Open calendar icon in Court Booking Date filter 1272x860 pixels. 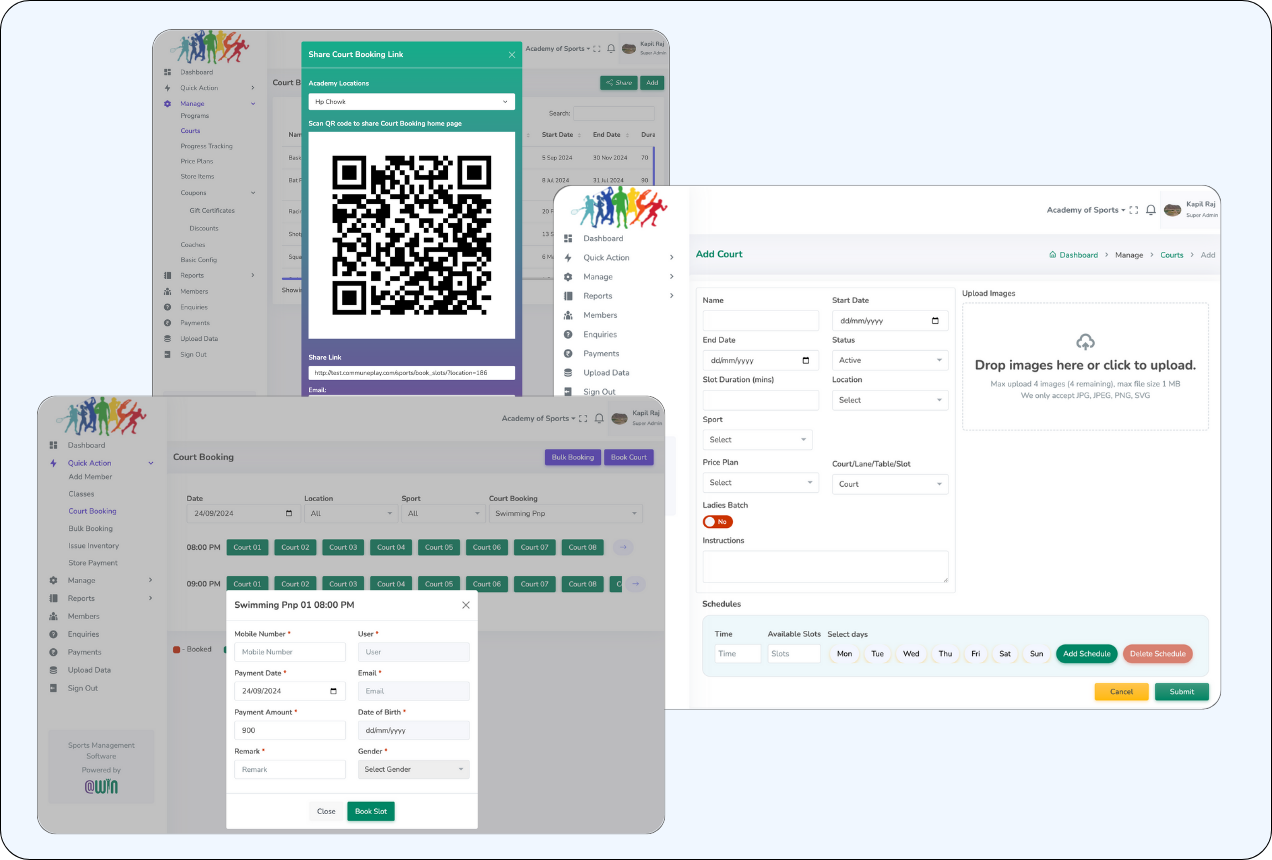[289, 514]
